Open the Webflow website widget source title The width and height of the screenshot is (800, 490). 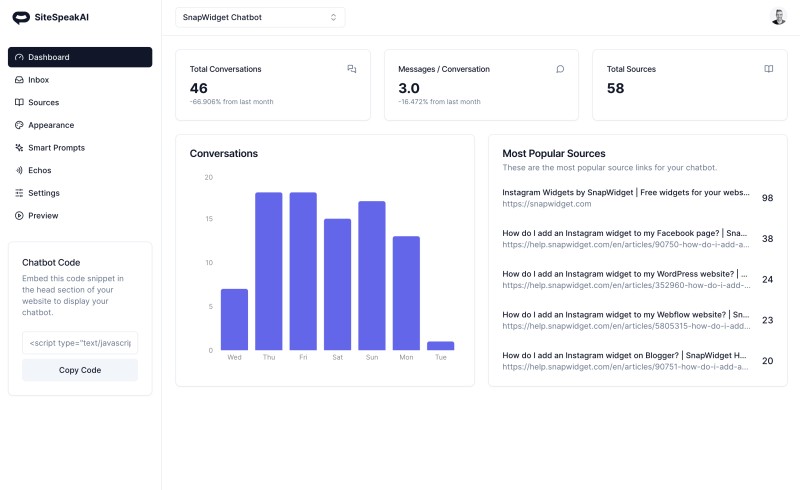click(626, 315)
